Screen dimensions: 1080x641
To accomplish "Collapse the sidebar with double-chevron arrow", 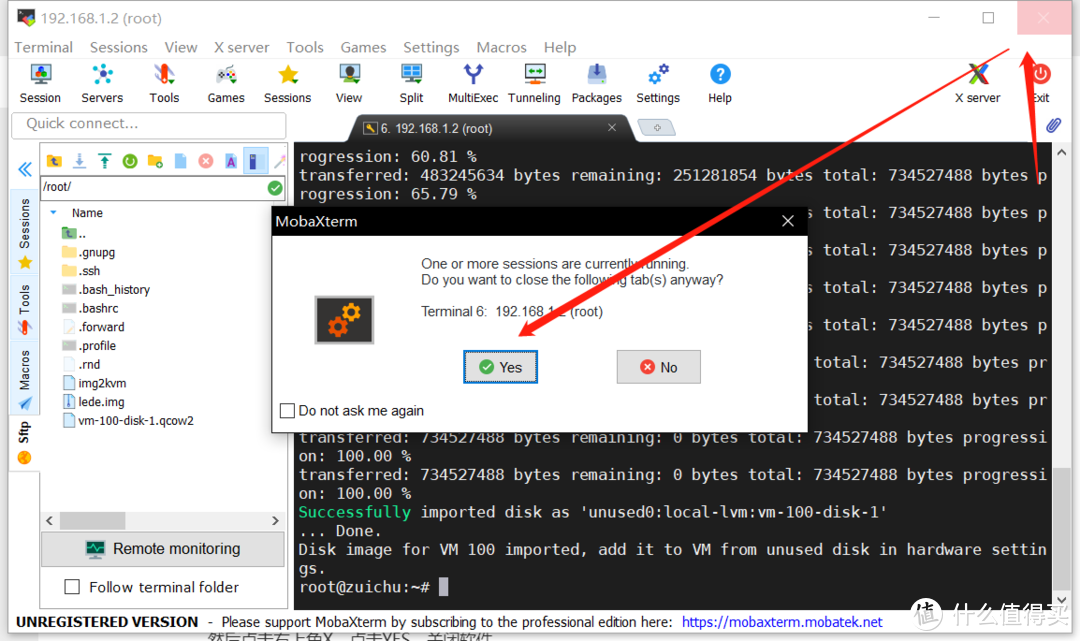I will click(x=25, y=170).
